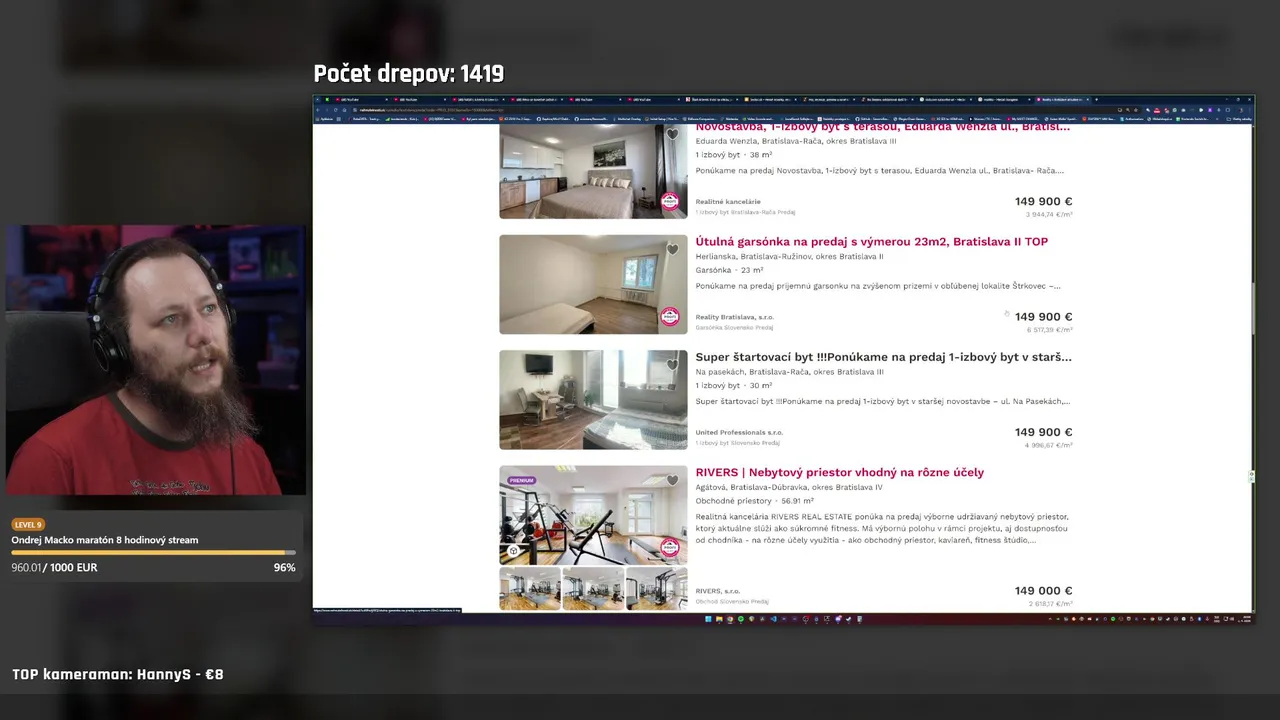Click the 149 900 € price of Super štartovací byt
Screen dimensions: 1280x720
pyautogui.click(x=1043, y=432)
